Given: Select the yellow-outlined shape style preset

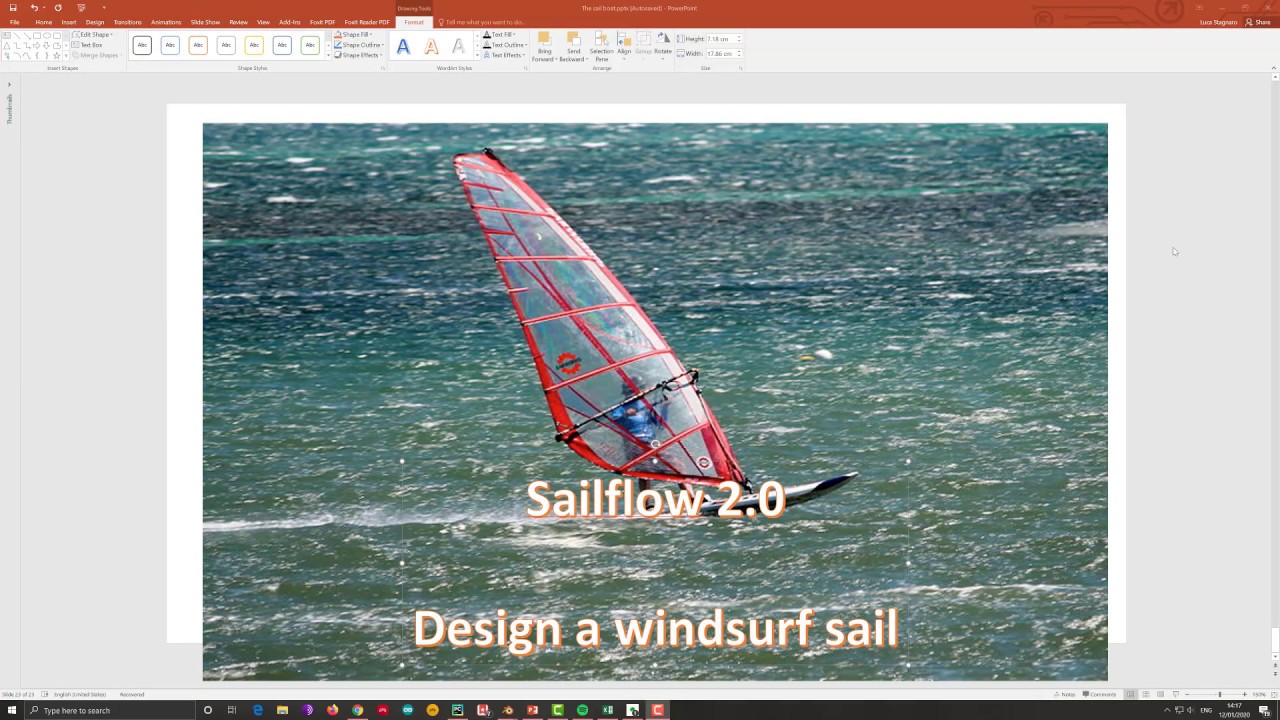Looking at the screenshot, I should [x=254, y=45].
